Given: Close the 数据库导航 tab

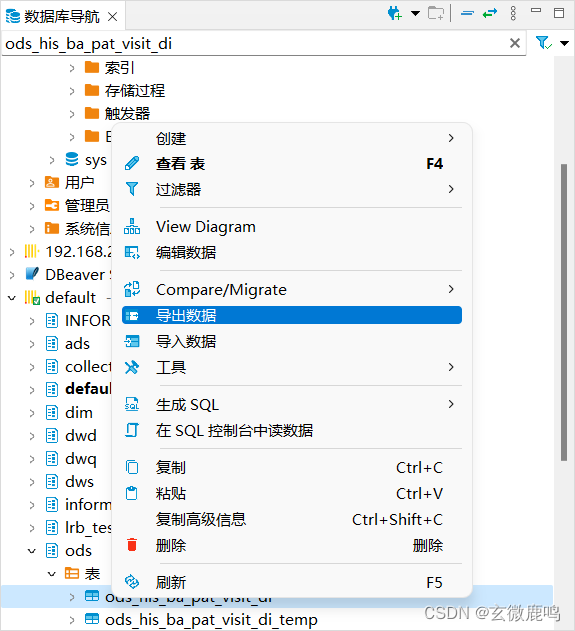Looking at the screenshot, I should point(113,16).
